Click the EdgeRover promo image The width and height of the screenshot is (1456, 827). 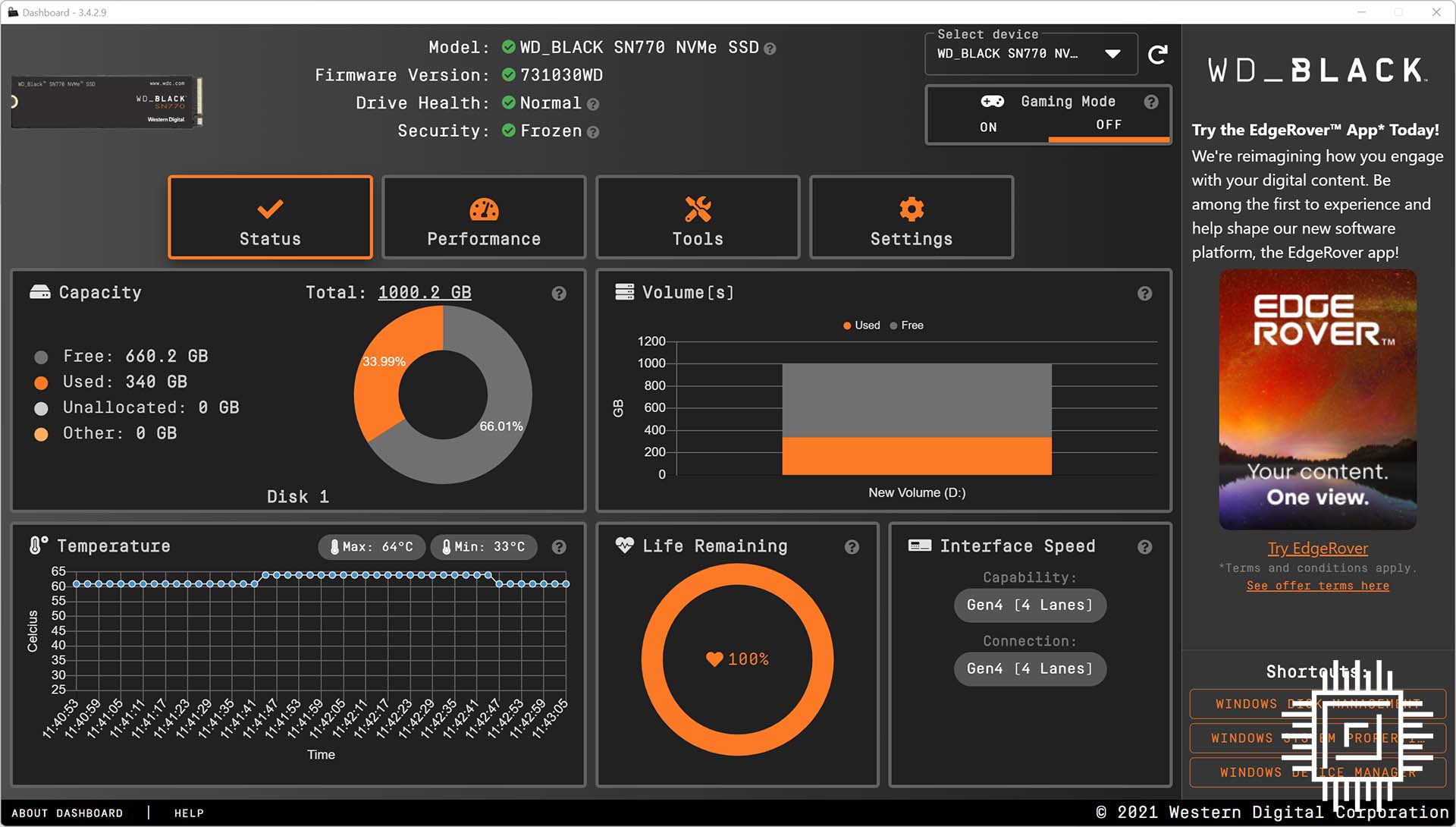[1318, 400]
